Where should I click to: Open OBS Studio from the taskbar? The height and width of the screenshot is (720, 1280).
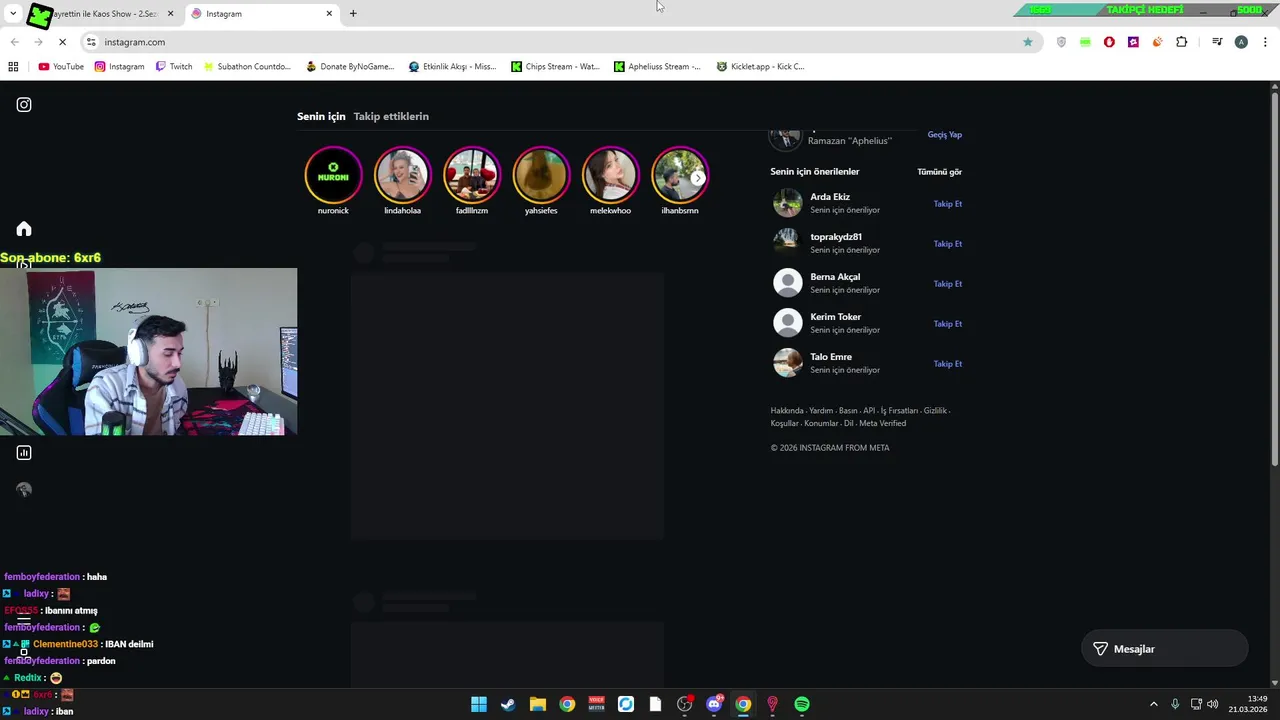(684, 704)
